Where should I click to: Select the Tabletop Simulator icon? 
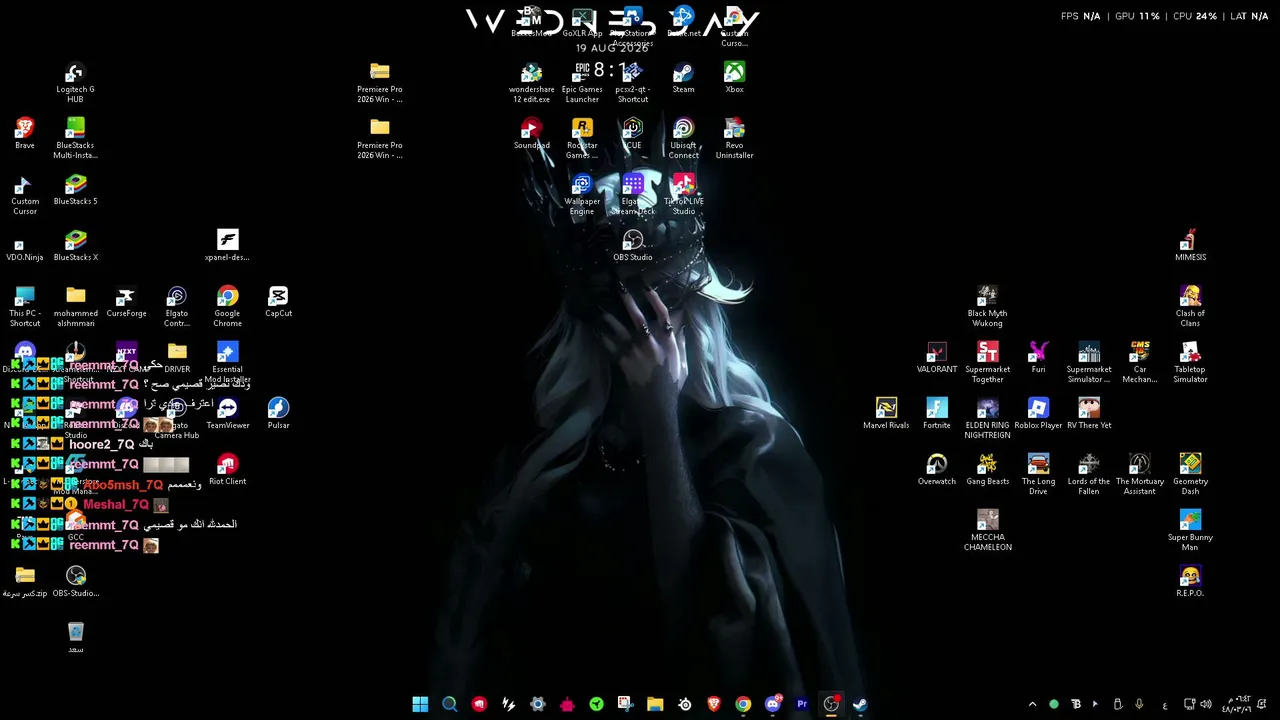pos(1190,363)
